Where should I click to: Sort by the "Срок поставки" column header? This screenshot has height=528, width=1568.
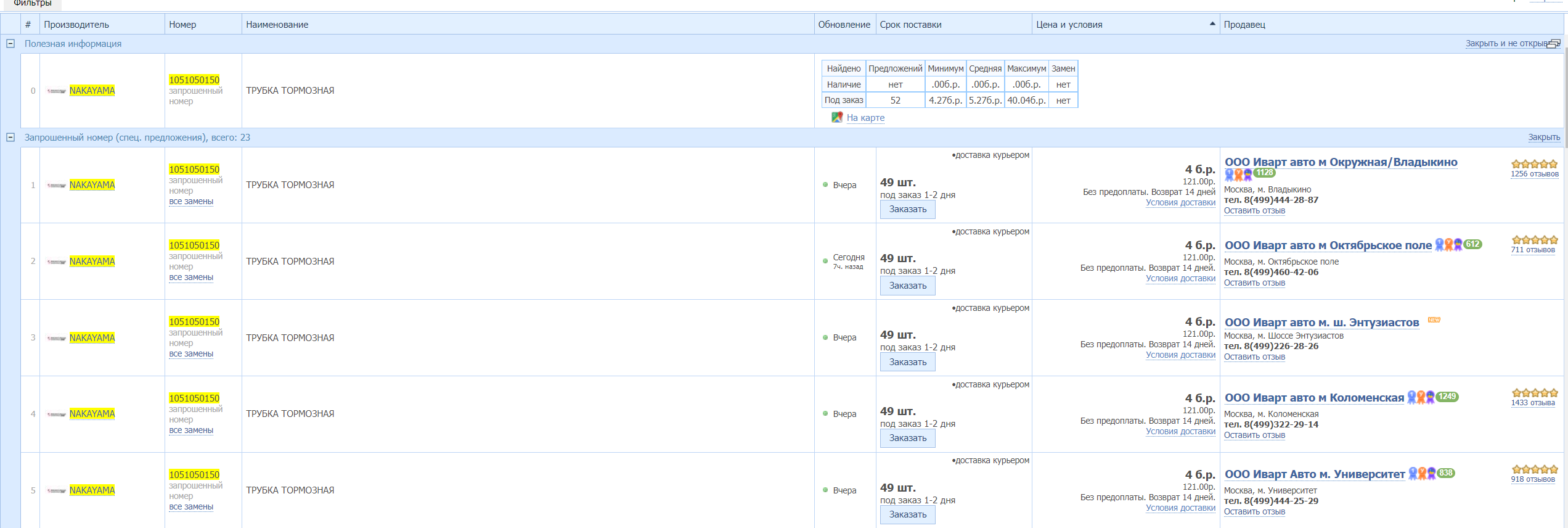pyautogui.click(x=954, y=24)
